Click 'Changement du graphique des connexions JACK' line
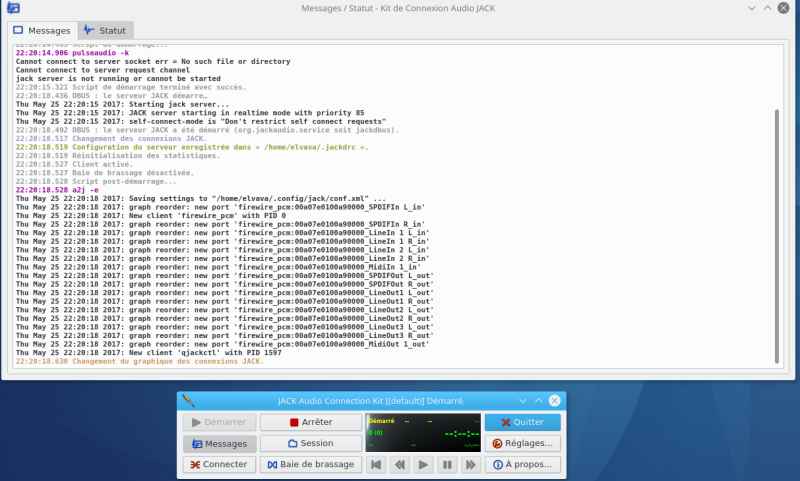The image size is (800, 481). click(x=139, y=361)
